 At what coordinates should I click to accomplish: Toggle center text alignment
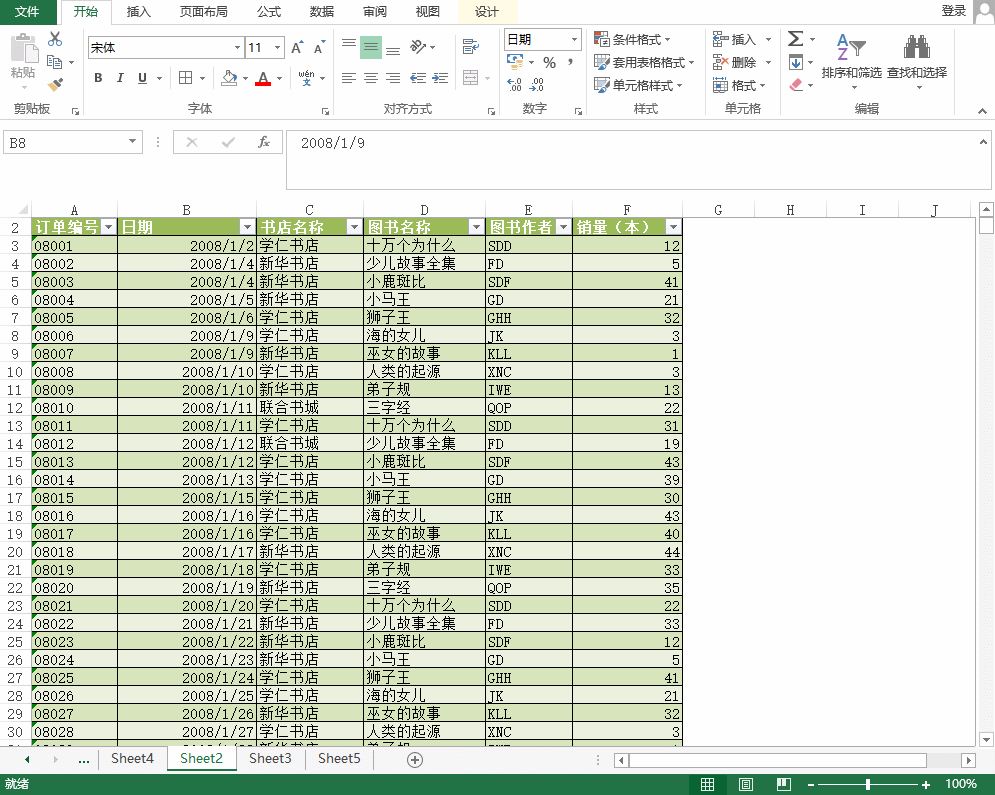371,78
